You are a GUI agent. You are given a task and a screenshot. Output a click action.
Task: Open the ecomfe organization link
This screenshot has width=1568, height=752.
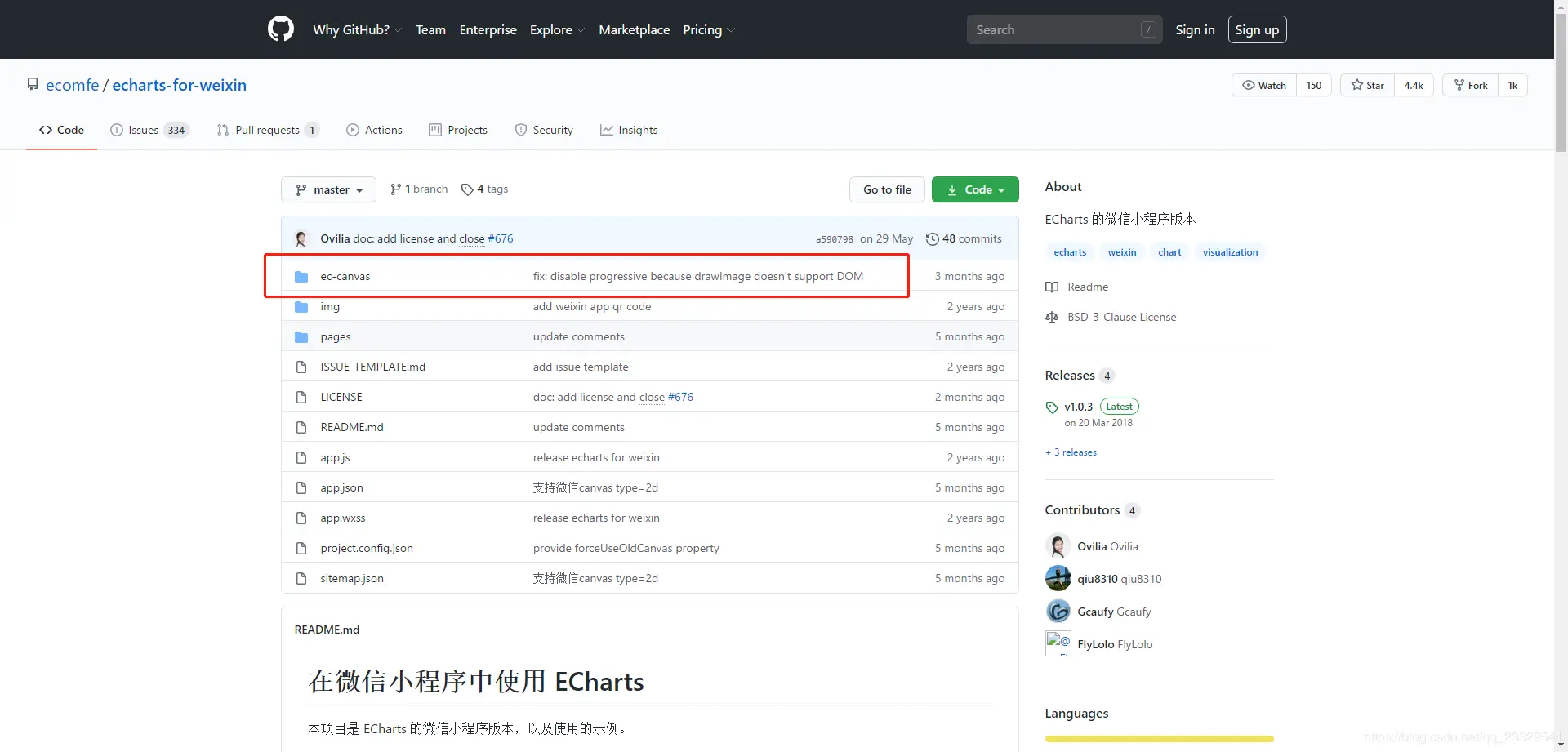click(x=72, y=85)
